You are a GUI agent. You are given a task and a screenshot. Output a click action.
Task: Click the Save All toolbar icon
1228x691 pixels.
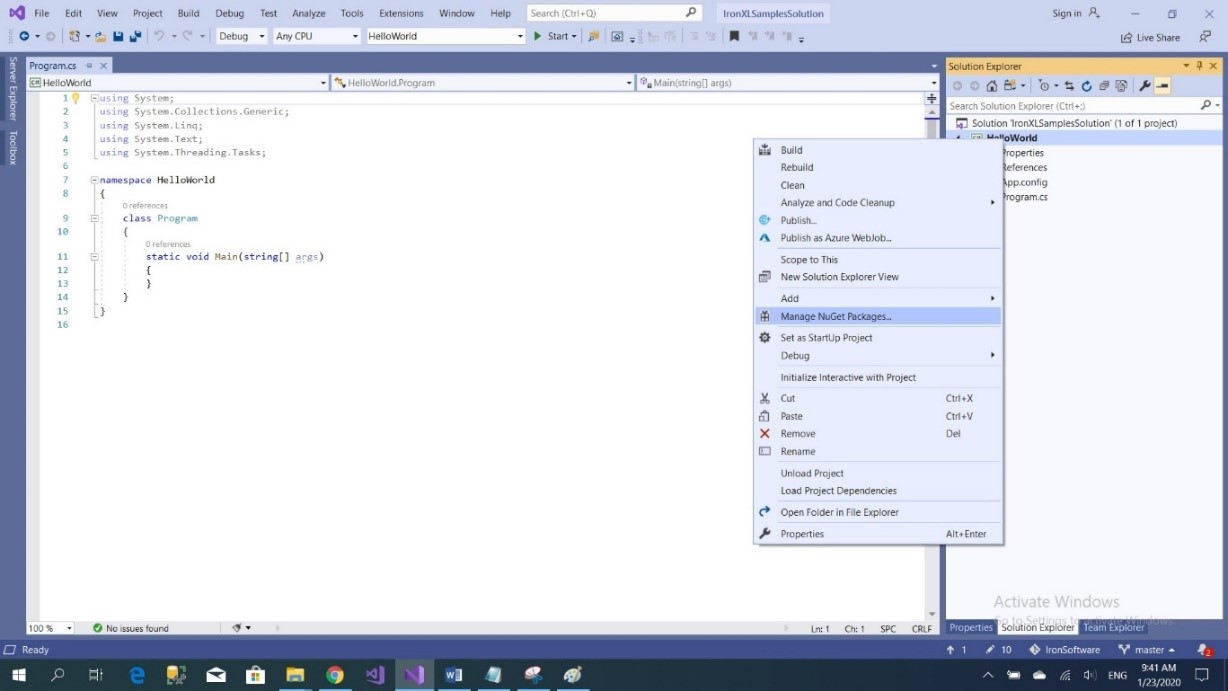(x=134, y=36)
